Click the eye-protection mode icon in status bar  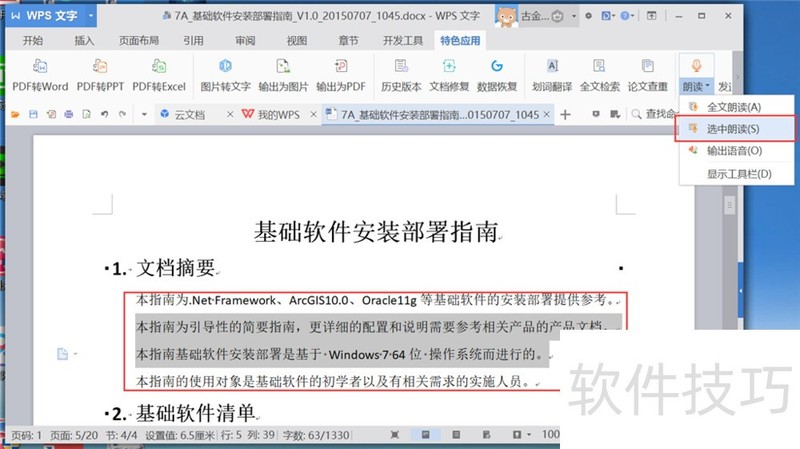point(517,435)
